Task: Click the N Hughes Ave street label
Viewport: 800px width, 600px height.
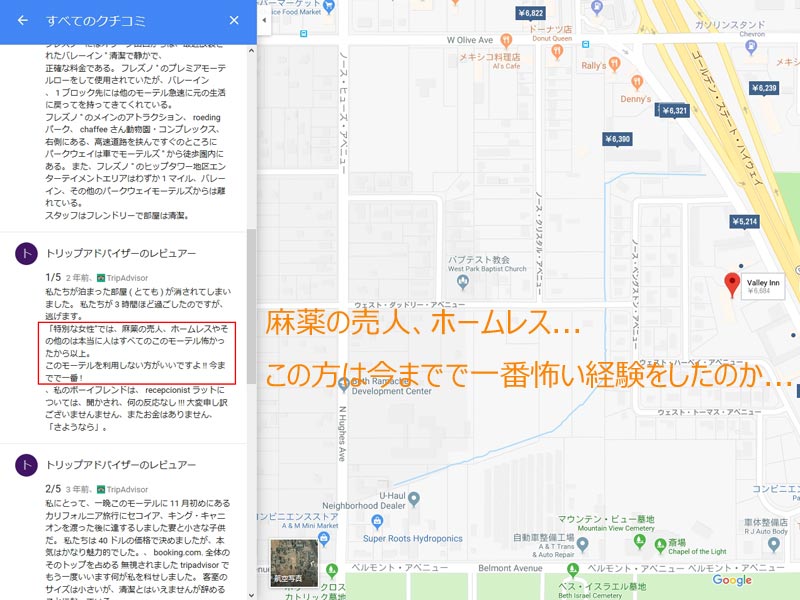Action: [x=342, y=434]
